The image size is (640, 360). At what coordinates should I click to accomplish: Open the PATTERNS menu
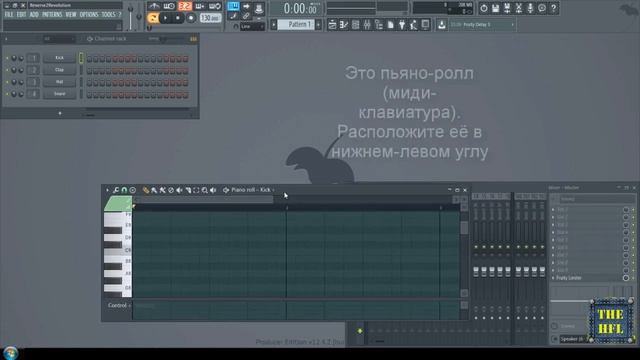pyautogui.click(x=52, y=15)
